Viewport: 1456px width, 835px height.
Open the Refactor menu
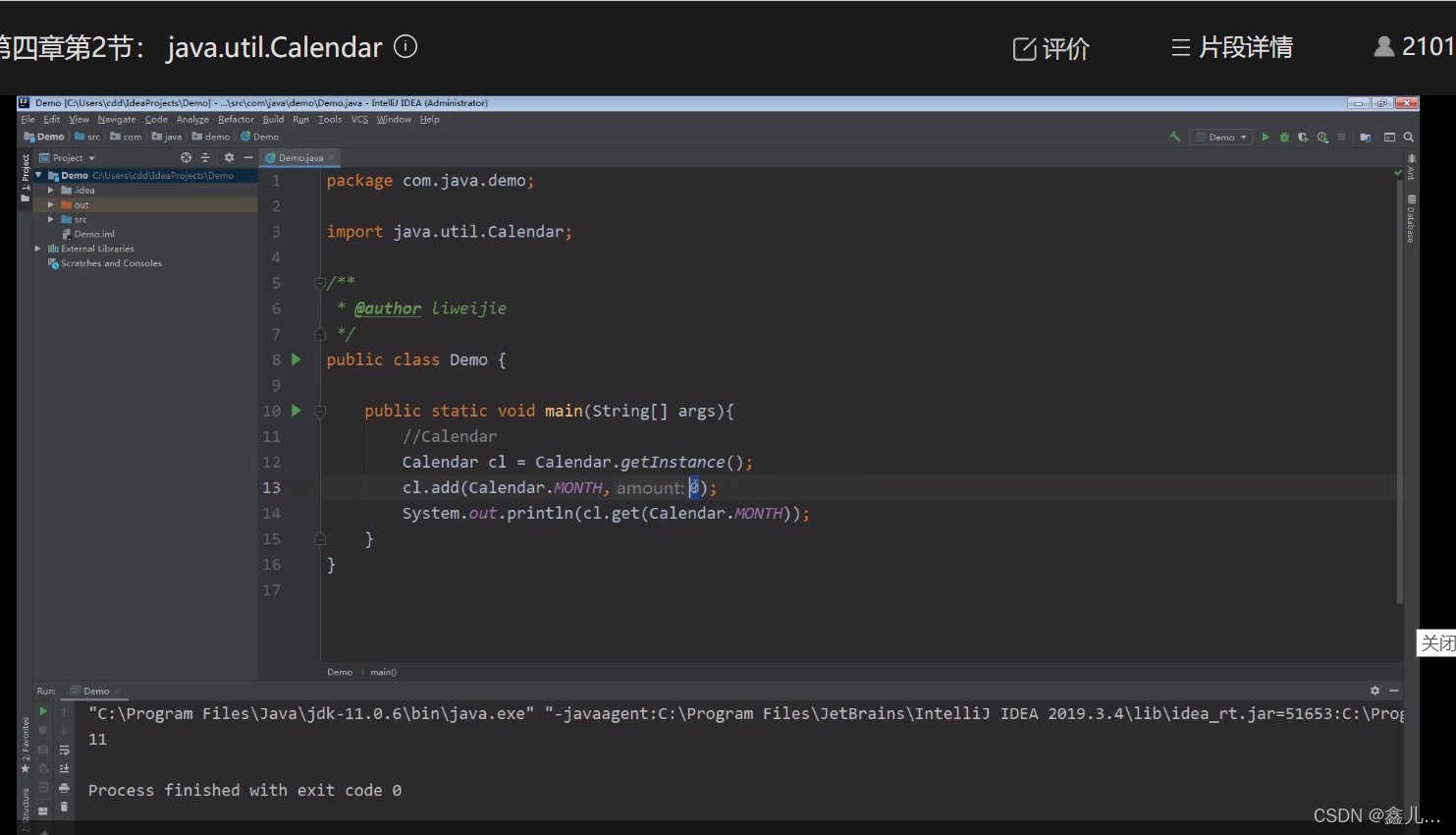[236, 119]
